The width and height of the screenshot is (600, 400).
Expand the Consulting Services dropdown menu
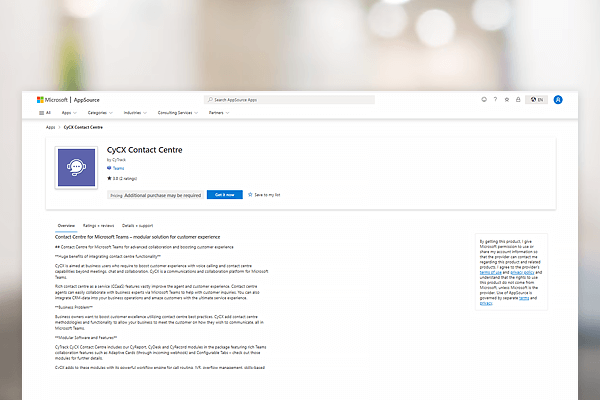tap(178, 113)
